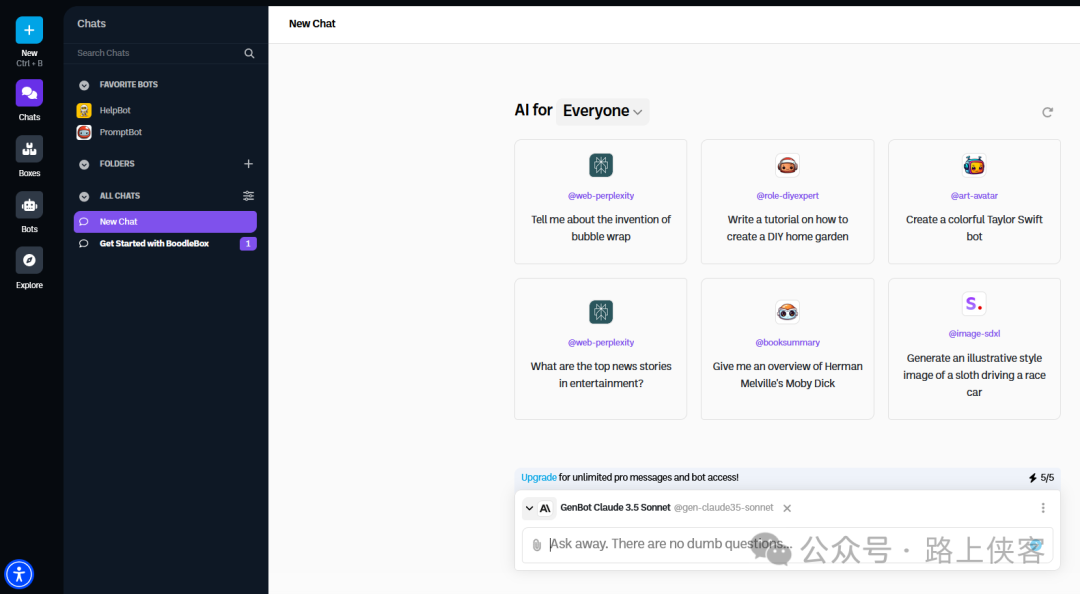Open the three-dot chat options menu

pyautogui.click(x=1043, y=508)
